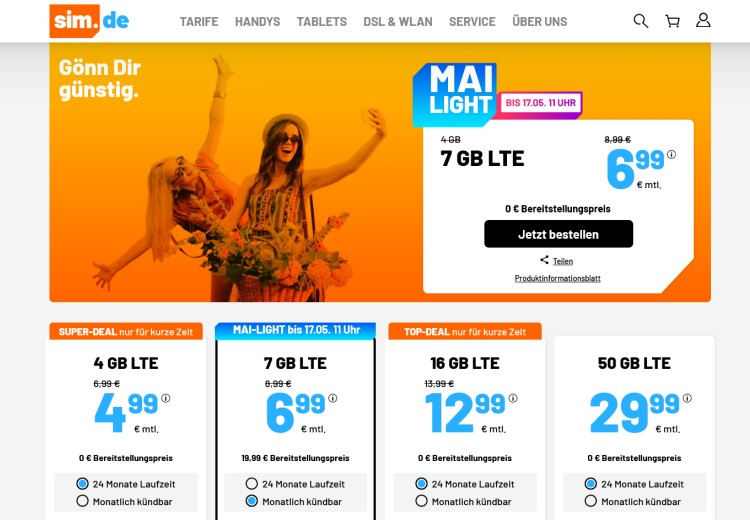Image resolution: width=750 pixels, height=520 pixels.
Task: Click the share icon next to Teilen
Action: pos(544,260)
